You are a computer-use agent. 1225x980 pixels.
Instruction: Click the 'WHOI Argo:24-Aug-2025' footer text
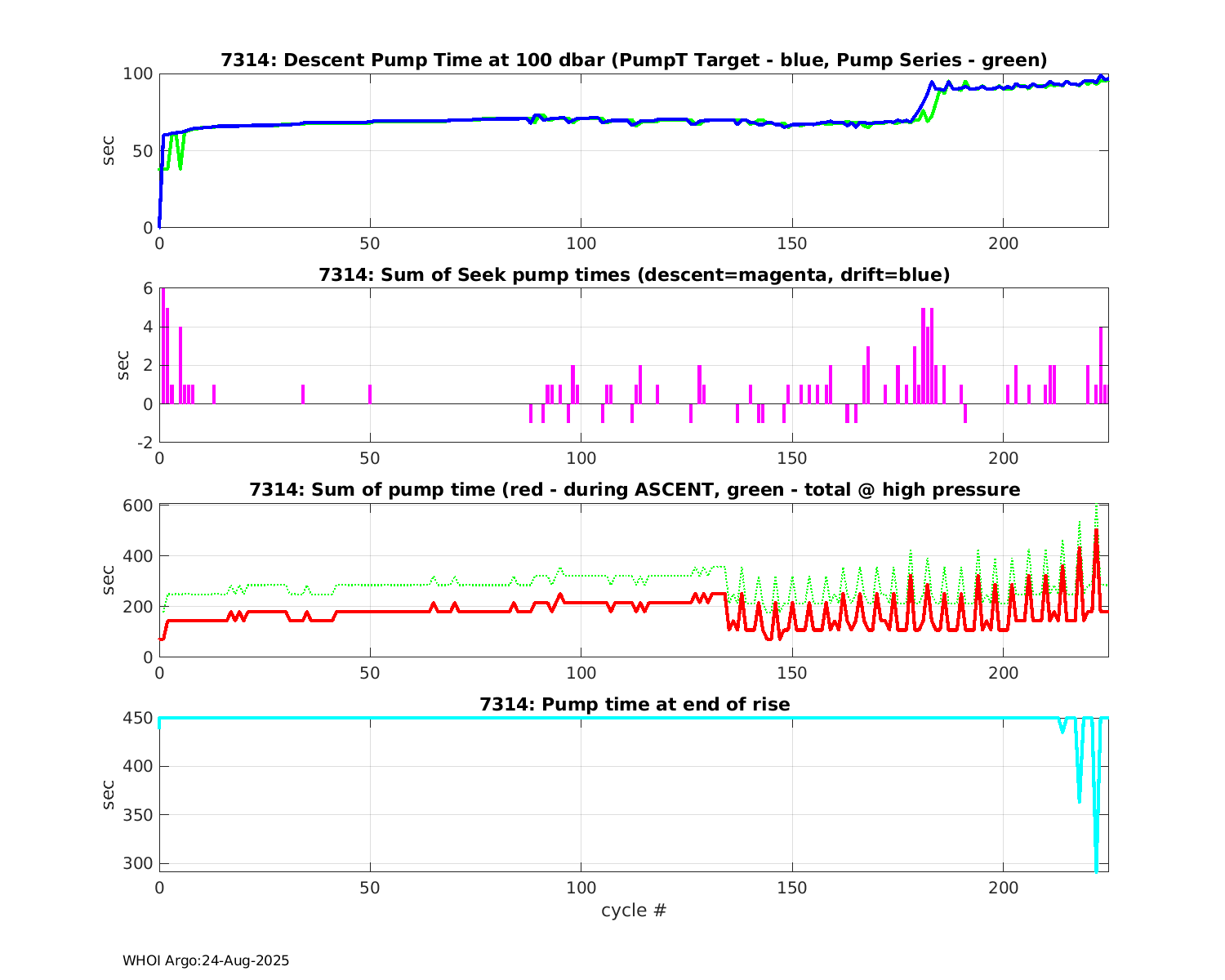tap(206, 961)
